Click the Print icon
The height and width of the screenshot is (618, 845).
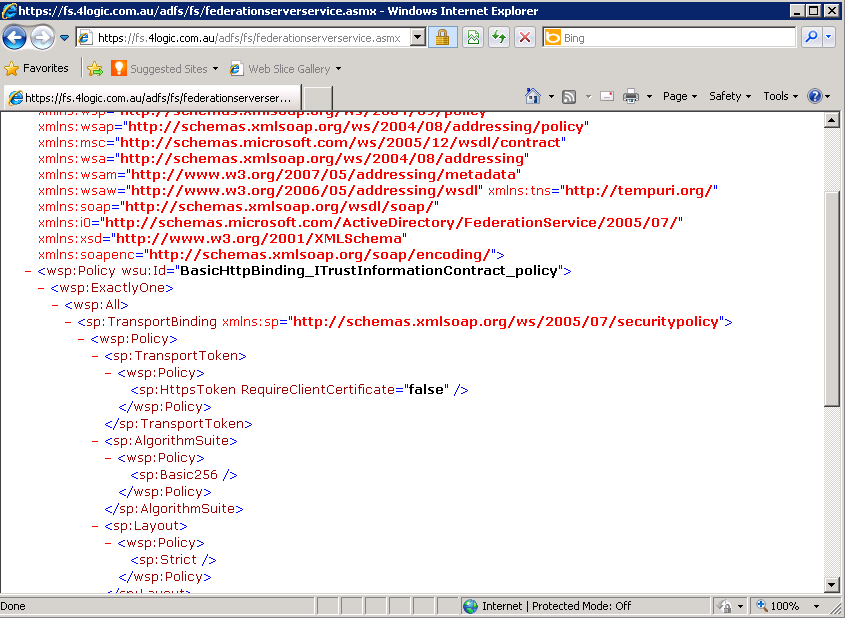(630, 96)
